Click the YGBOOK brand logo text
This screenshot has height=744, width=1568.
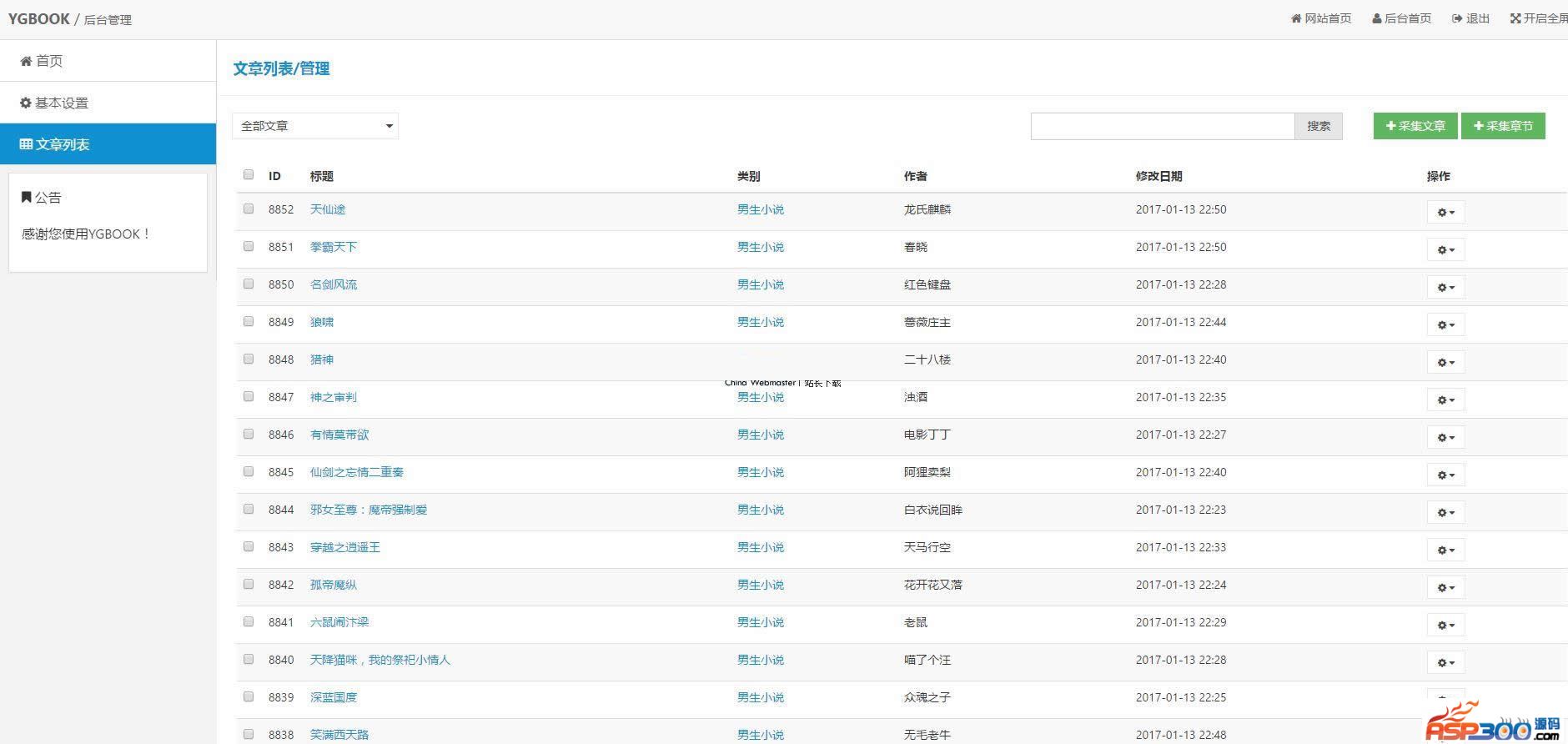point(39,18)
